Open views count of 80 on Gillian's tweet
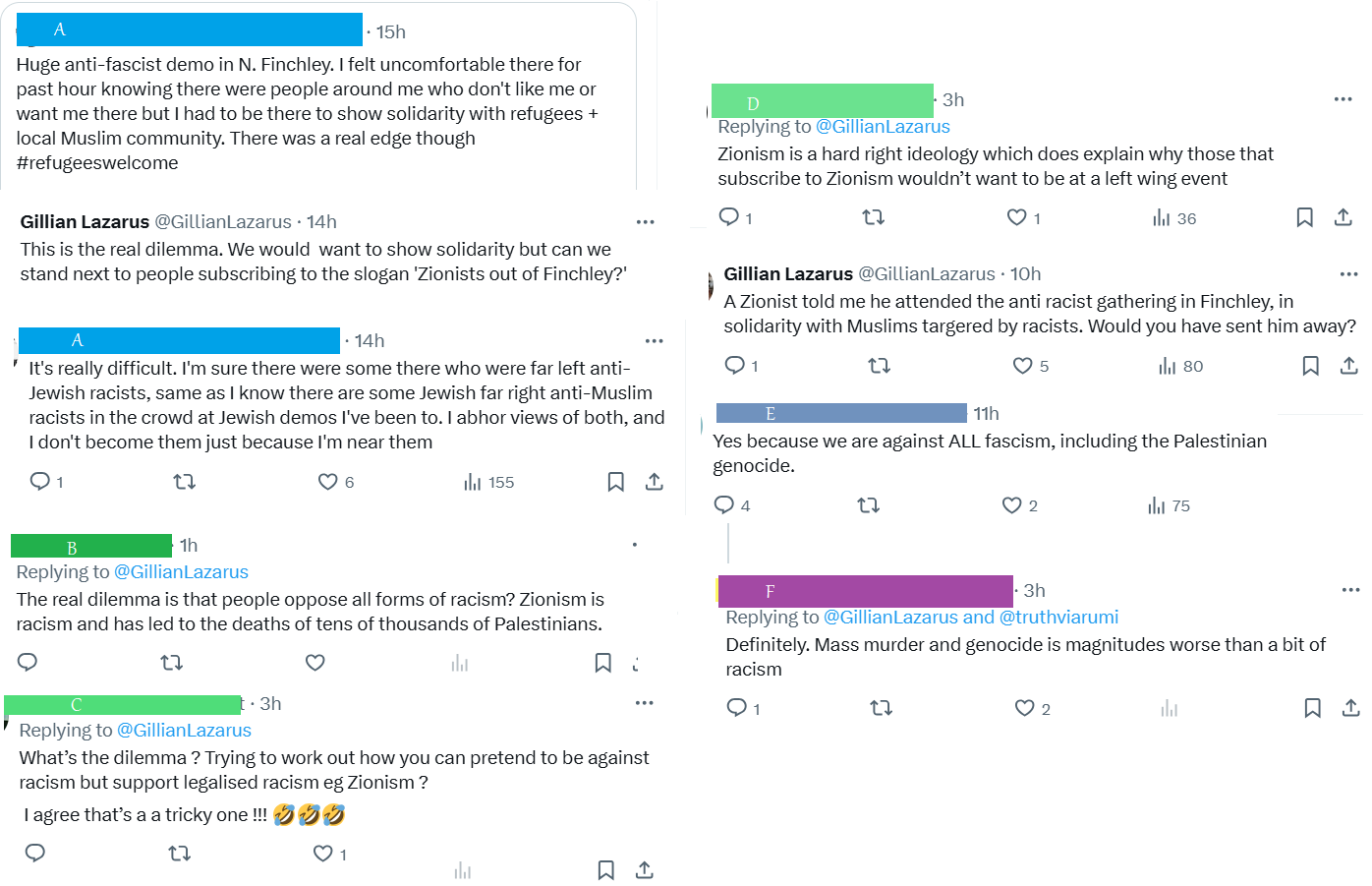 pos(1180,366)
